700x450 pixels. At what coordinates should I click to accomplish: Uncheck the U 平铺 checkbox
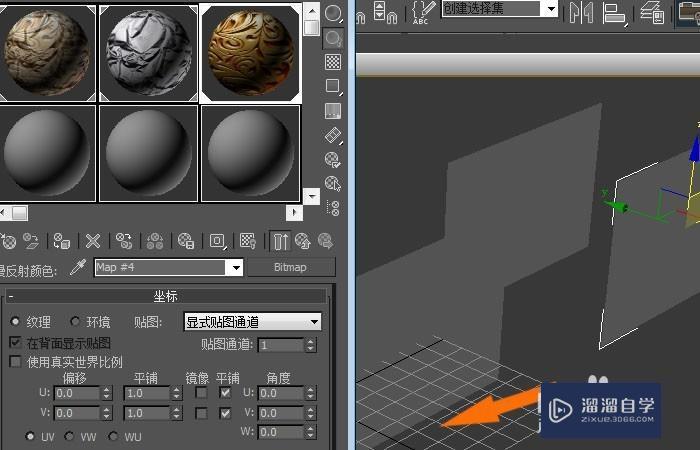[x=225, y=393]
